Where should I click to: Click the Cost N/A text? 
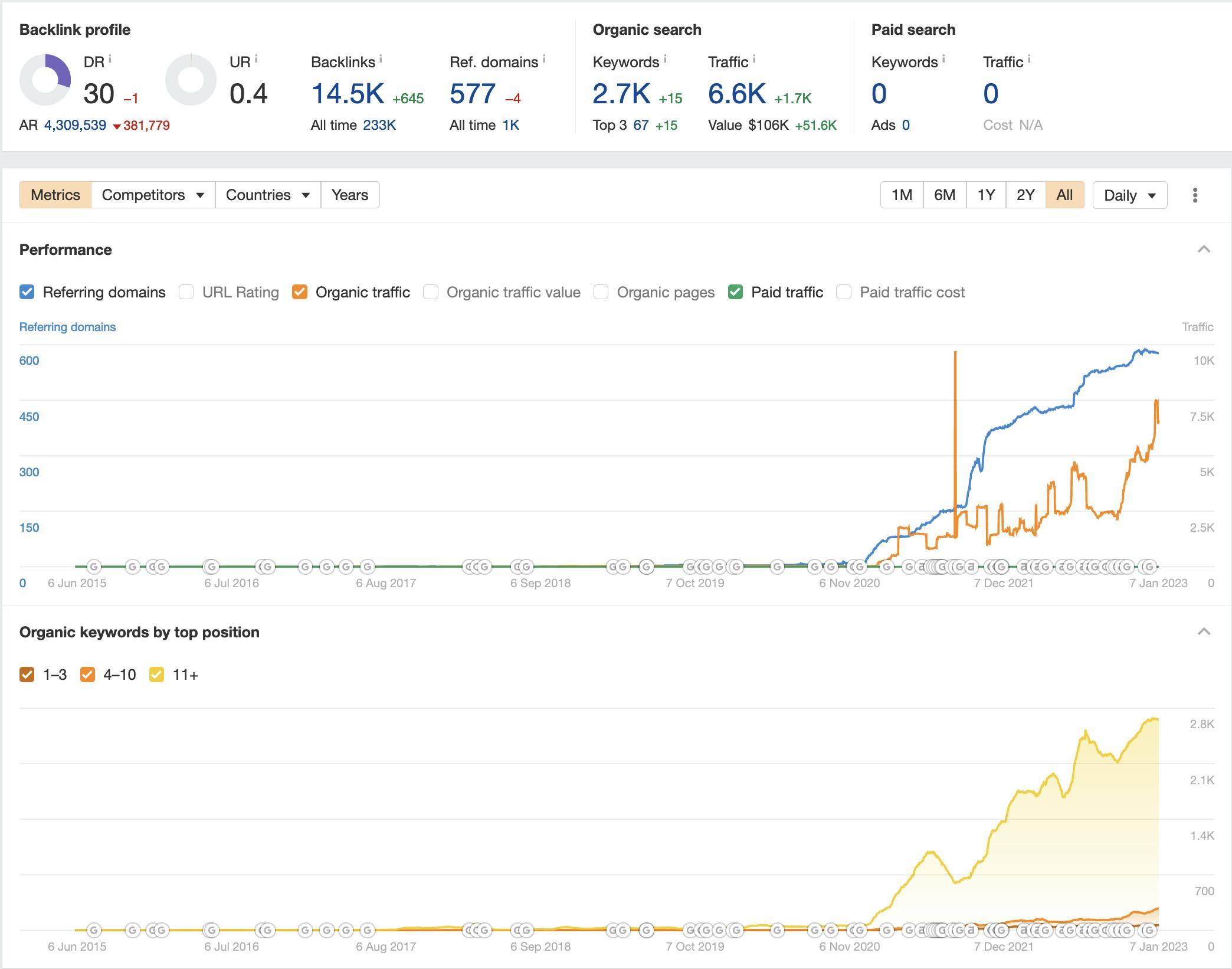tap(1013, 125)
